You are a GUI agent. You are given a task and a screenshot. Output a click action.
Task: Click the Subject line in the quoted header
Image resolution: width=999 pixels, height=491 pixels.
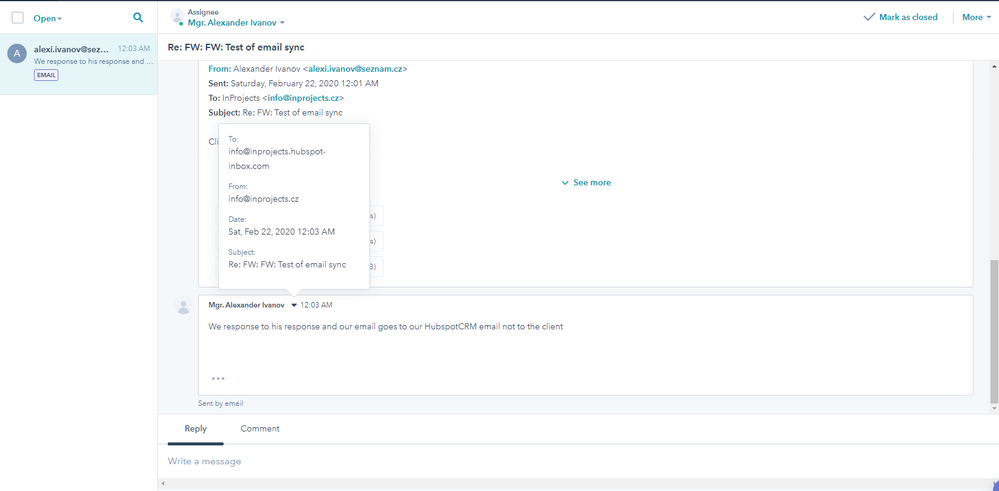pos(275,113)
